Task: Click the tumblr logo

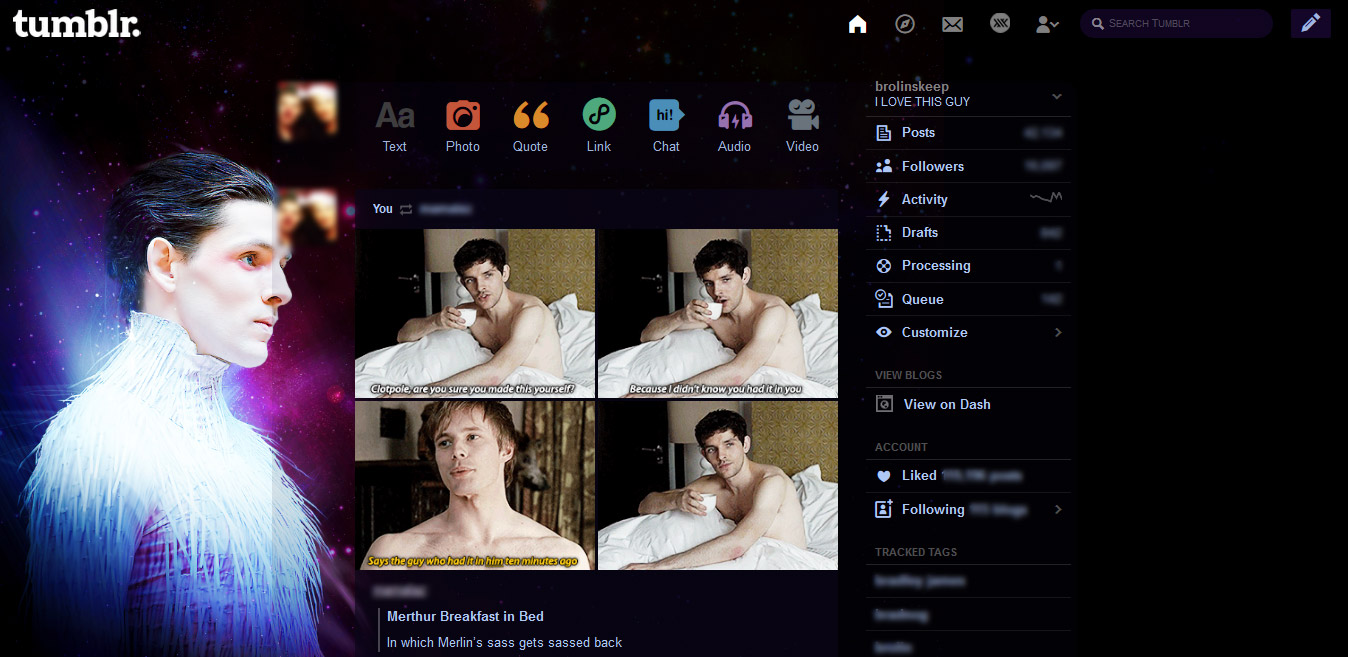Action: (x=76, y=23)
